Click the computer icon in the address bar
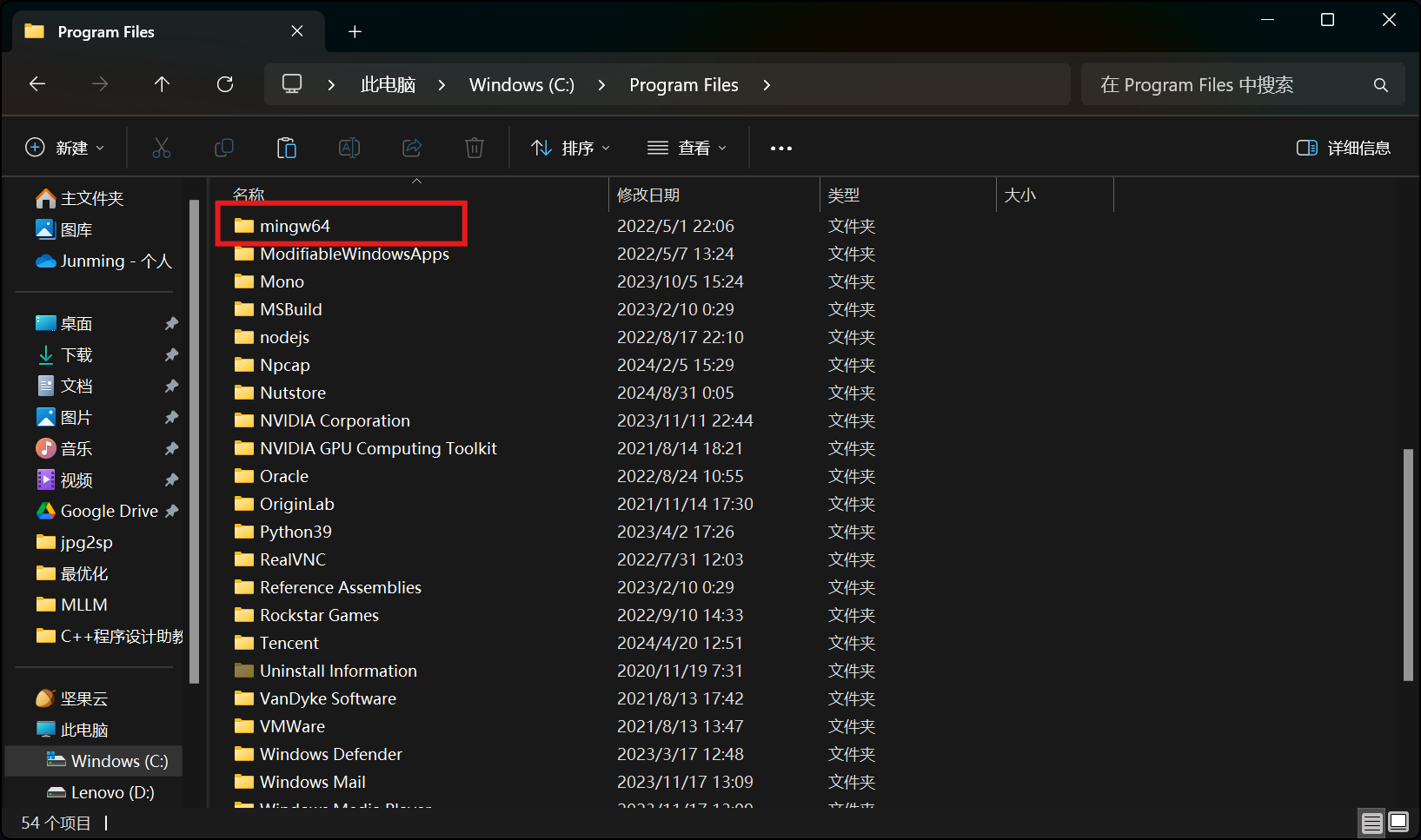 pos(292,84)
